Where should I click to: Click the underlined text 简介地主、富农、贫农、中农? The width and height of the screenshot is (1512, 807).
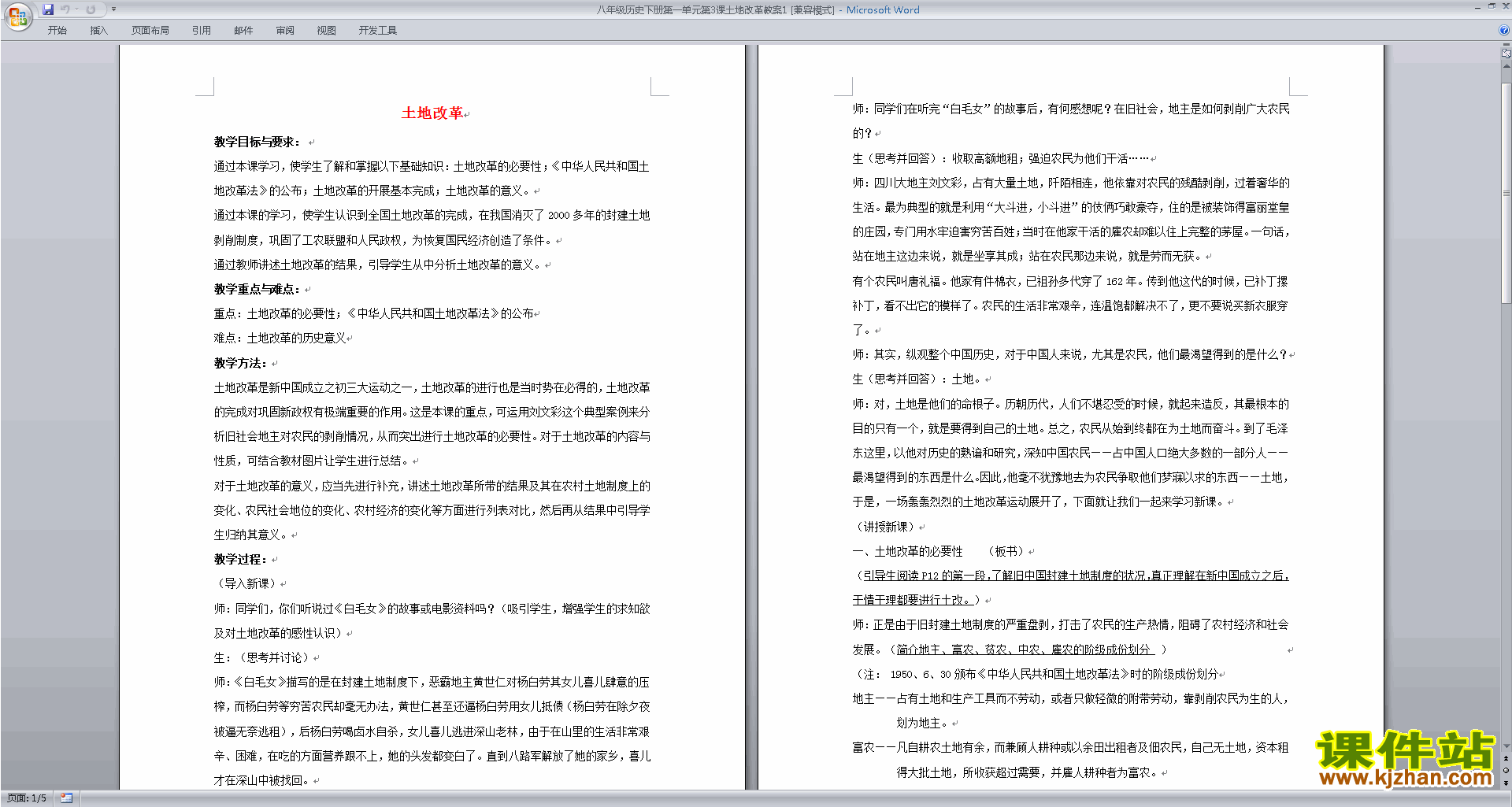1024,650
